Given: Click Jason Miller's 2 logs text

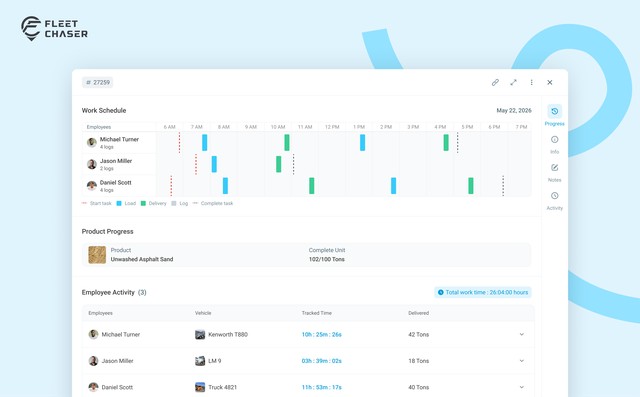Looking at the screenshot, I should [x=107, y=169].
